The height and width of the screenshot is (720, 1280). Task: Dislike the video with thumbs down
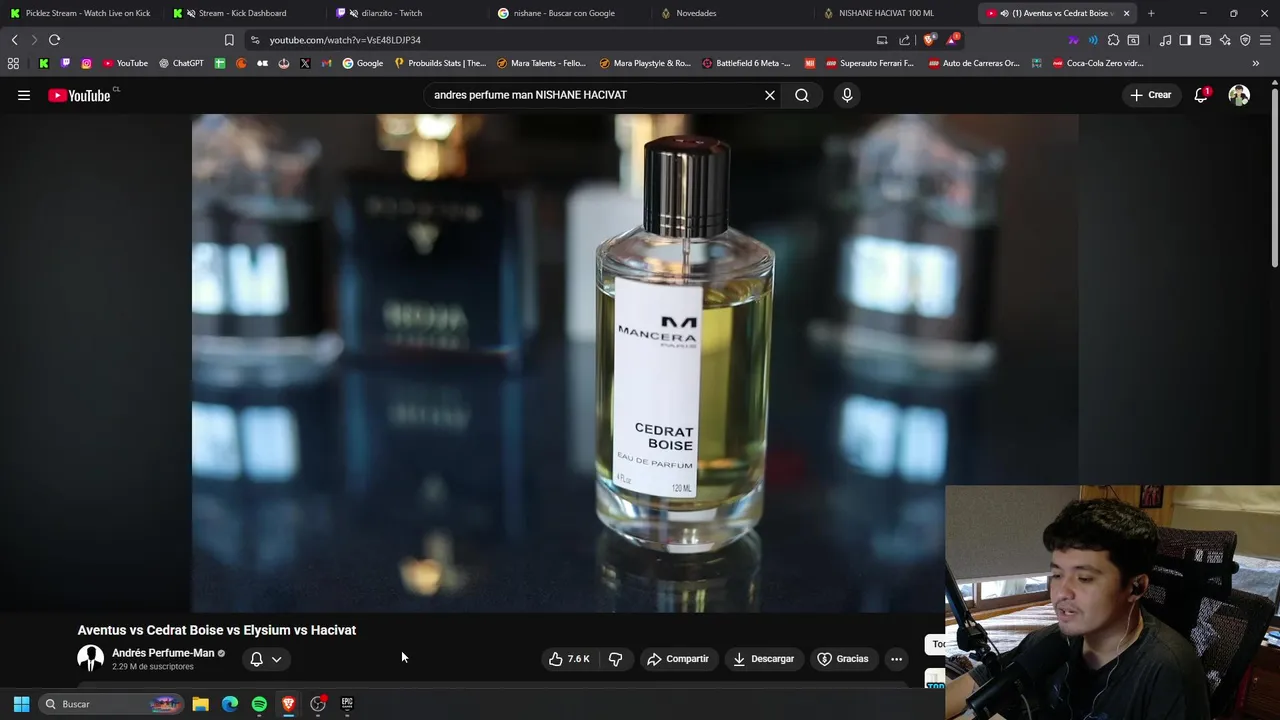(x=616, y=659)
